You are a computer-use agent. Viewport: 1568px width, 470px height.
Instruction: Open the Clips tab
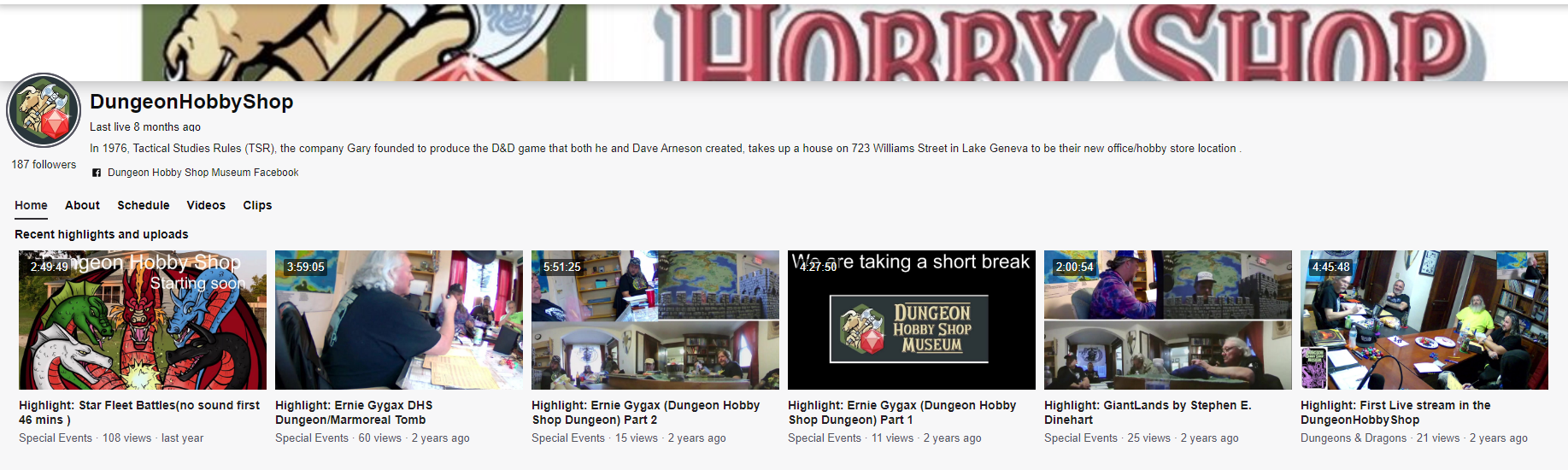click(257, 205)
